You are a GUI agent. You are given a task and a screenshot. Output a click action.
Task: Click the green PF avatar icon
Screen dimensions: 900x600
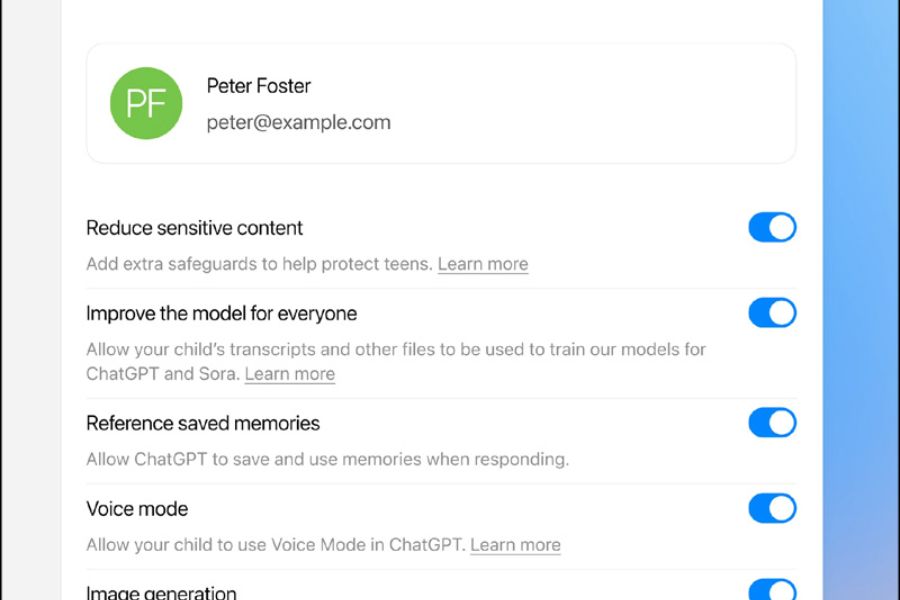click(146, 103)
